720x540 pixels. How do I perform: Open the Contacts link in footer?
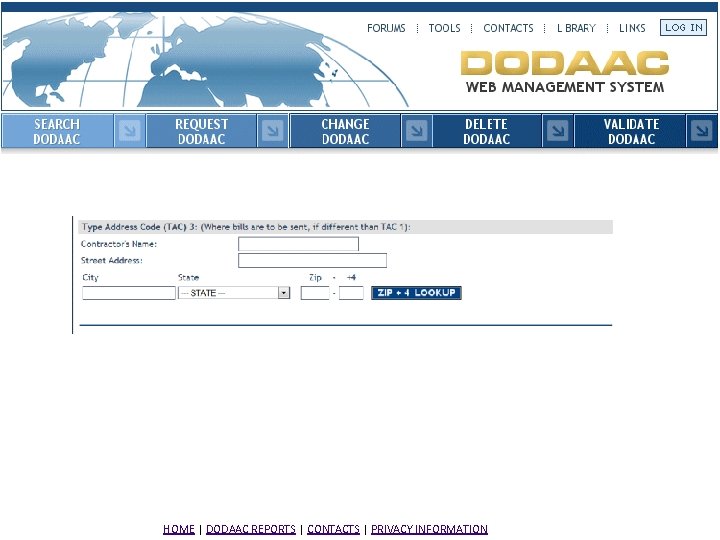333,529
